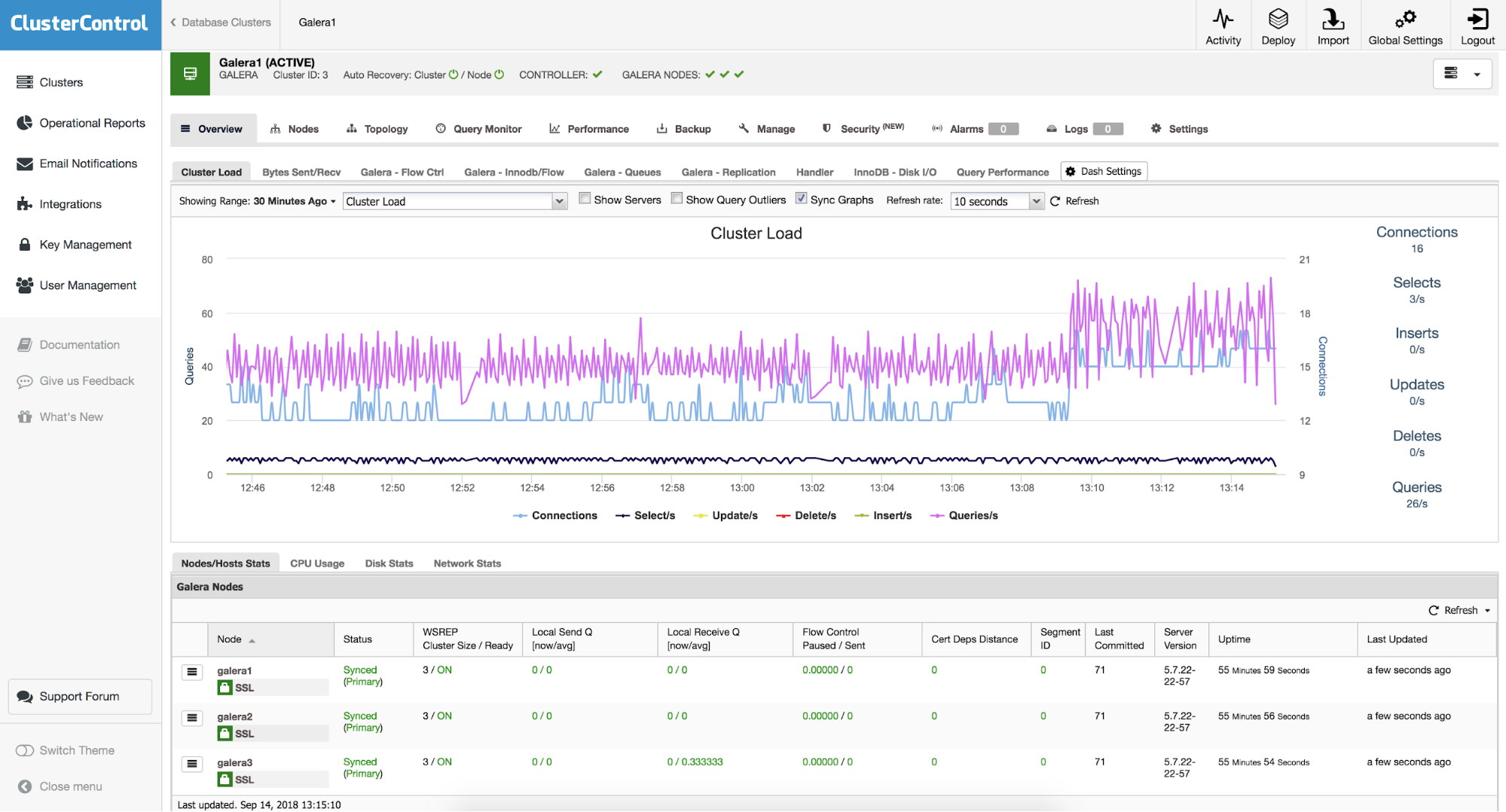Go back to Database Clusters
The height and width of the screenshot is (812, 1506).
pyautogui.click(x=221, y=23)
